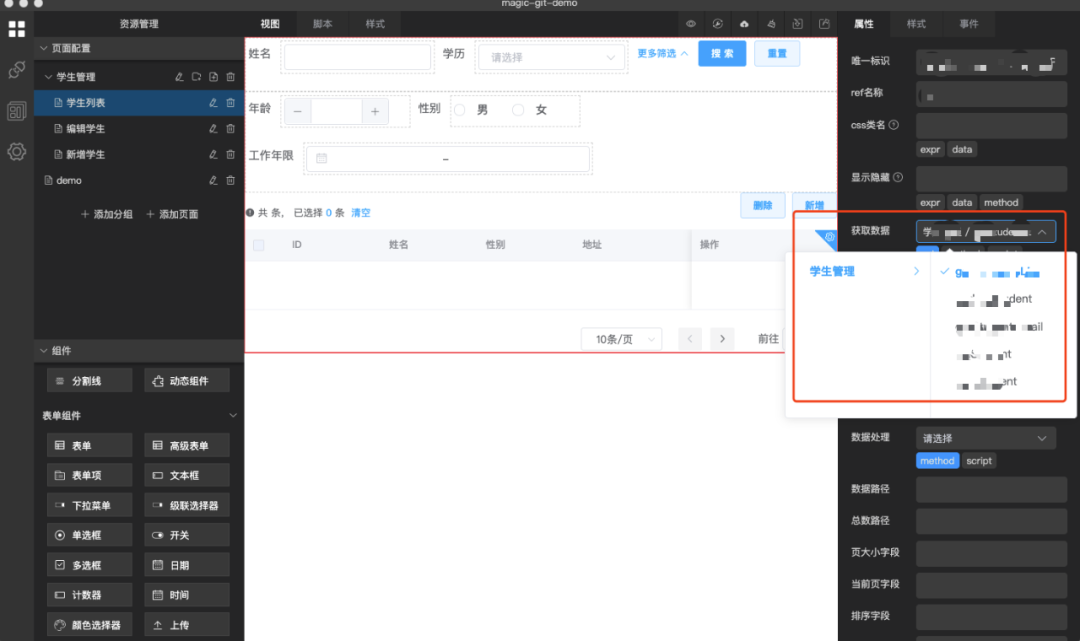The height and width of the screenshot is (641, 1080).
Task: Click the blue 搜索 button
Action: click(722, 53)
